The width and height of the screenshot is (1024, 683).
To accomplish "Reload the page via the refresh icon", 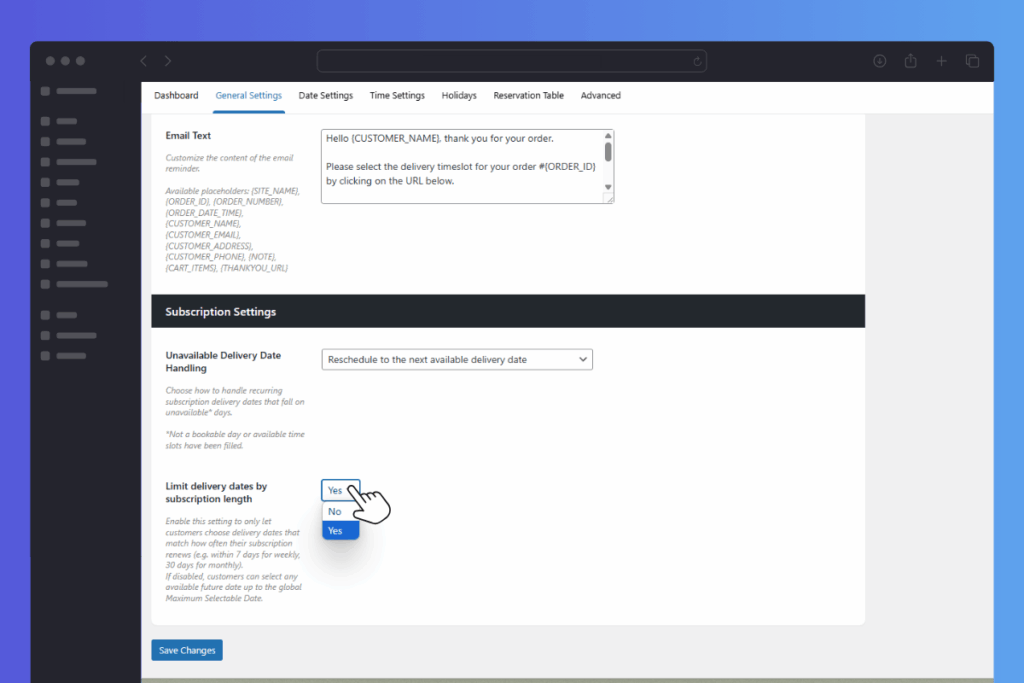I will pyautogui.click(x=697, y=60).
